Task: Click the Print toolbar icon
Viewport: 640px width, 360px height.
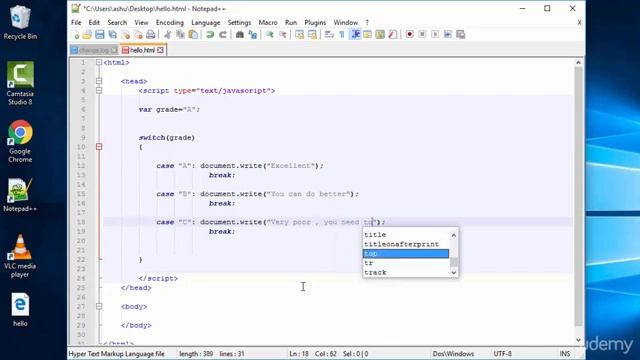Action: pos(151,35)
